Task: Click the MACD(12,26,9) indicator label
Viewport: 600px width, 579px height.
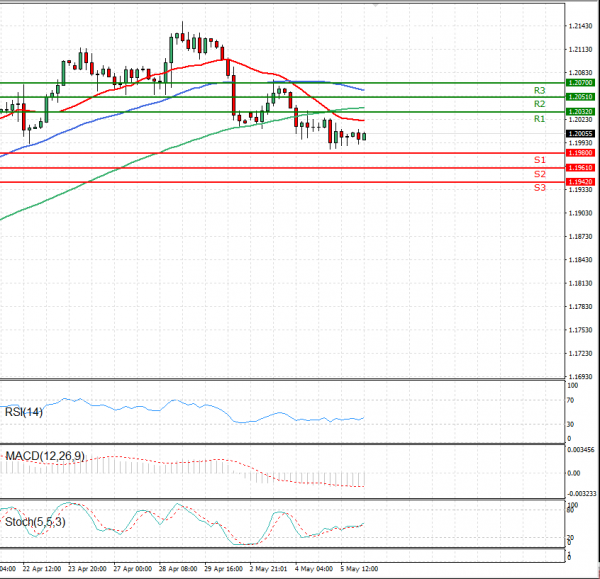Action: tap(45, 456)
